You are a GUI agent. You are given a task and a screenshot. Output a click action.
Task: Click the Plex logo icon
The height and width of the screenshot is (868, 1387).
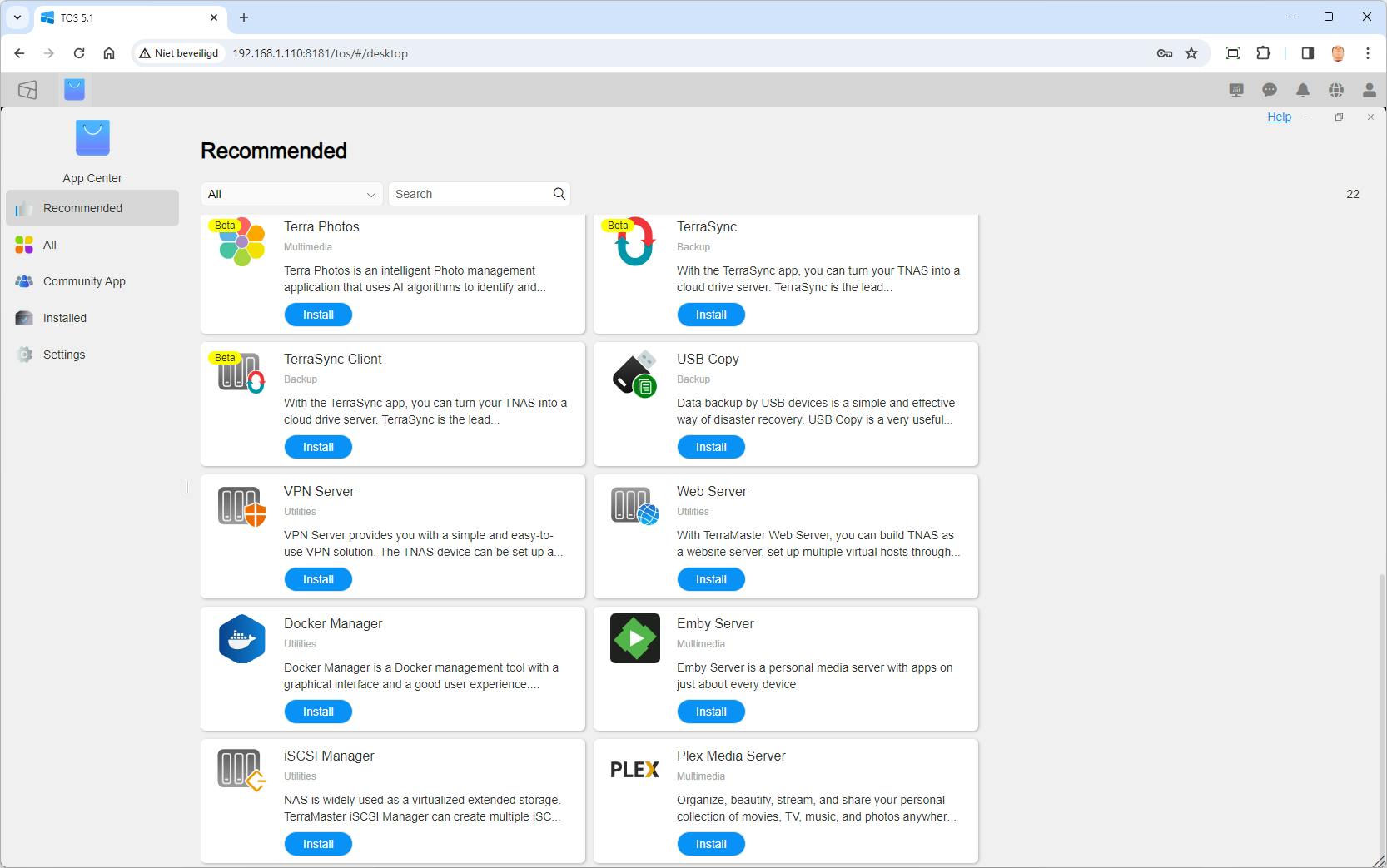[x=634, y=770]
